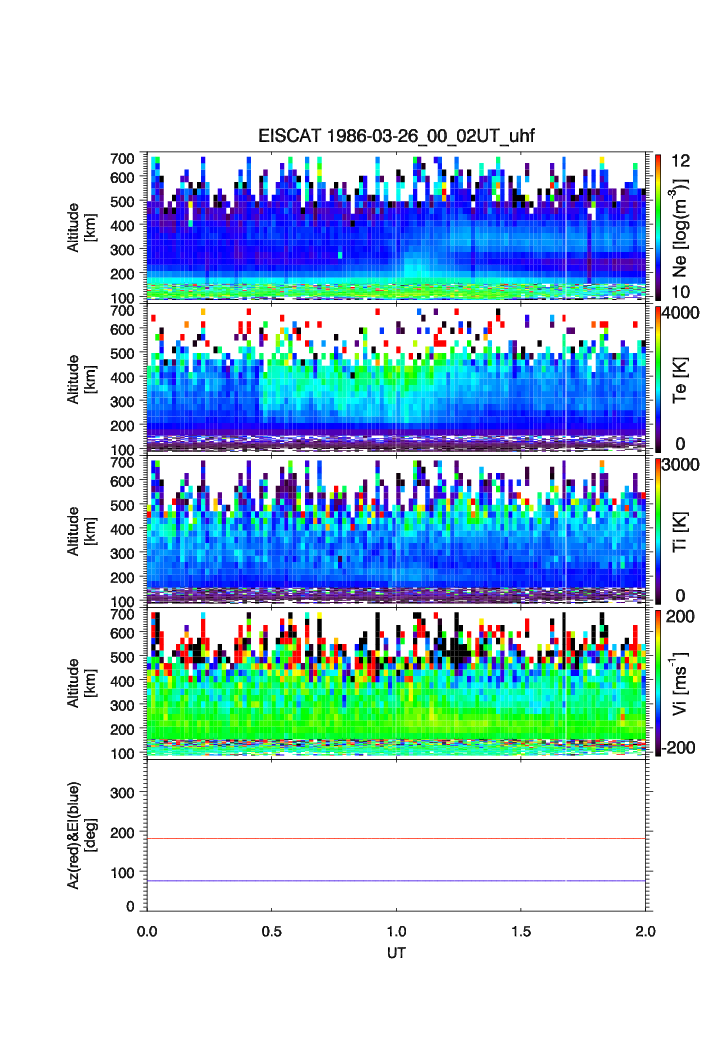Click the UT x-axis label
The width and height of the screenshot is (708, 1063).
[x=396, y=953]
